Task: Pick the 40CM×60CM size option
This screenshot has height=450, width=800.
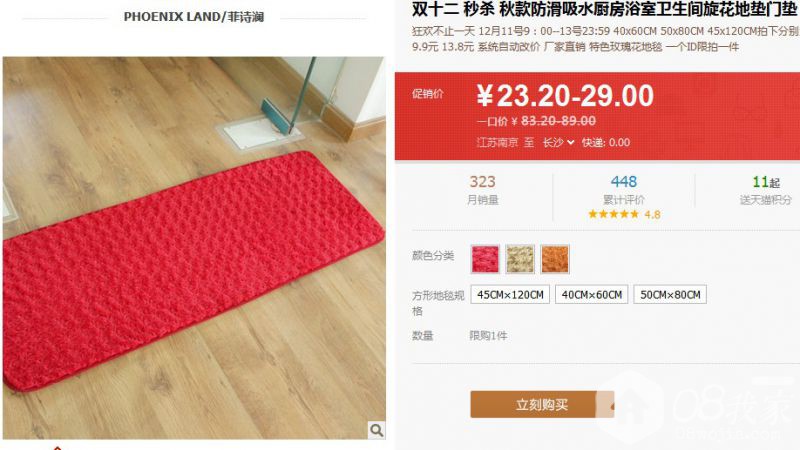Action: coord(592,294)
